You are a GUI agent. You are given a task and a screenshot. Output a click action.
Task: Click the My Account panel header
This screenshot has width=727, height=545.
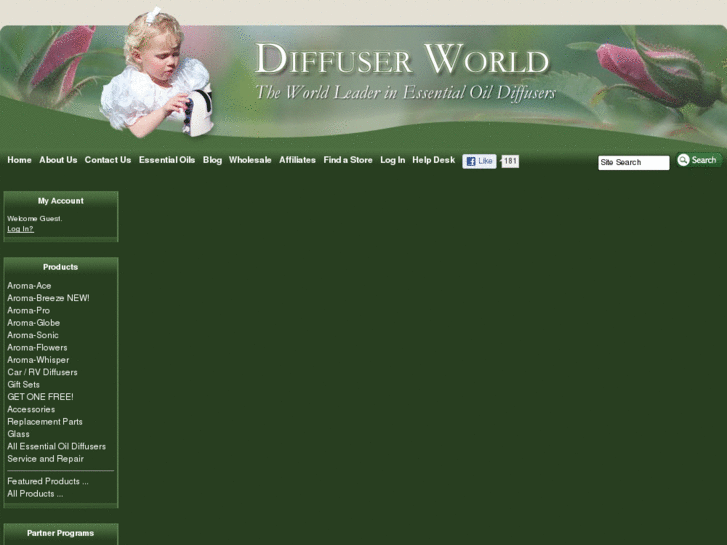[61, 201]
